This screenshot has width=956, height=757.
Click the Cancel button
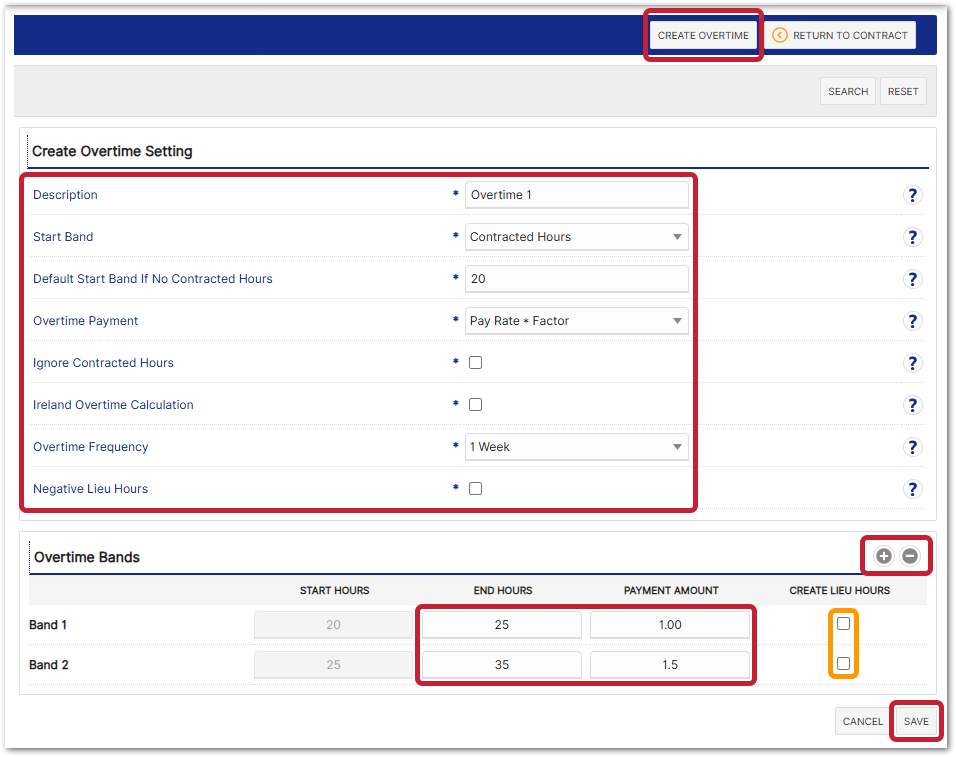(862, 721)
